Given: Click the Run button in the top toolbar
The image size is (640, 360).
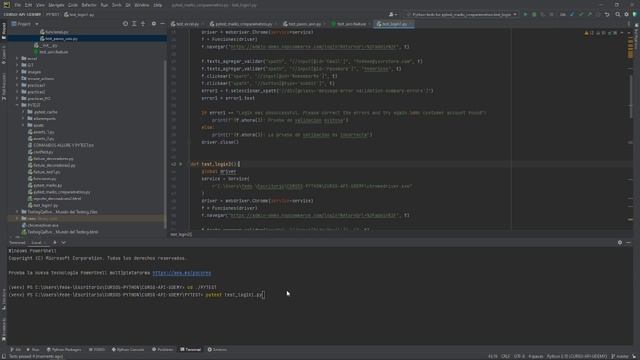Looking at the screenshot, I should point(525,14).
